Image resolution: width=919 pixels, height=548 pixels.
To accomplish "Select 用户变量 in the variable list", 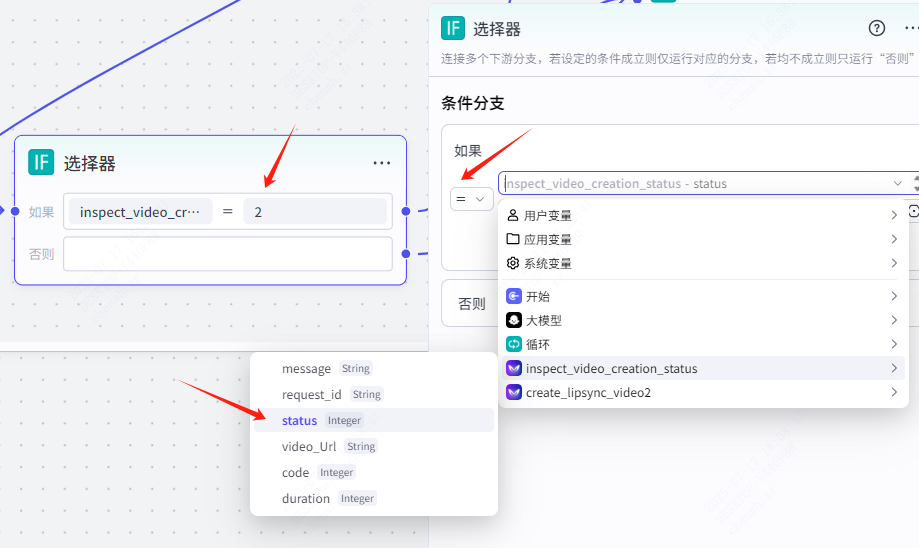I will point(703,215).
